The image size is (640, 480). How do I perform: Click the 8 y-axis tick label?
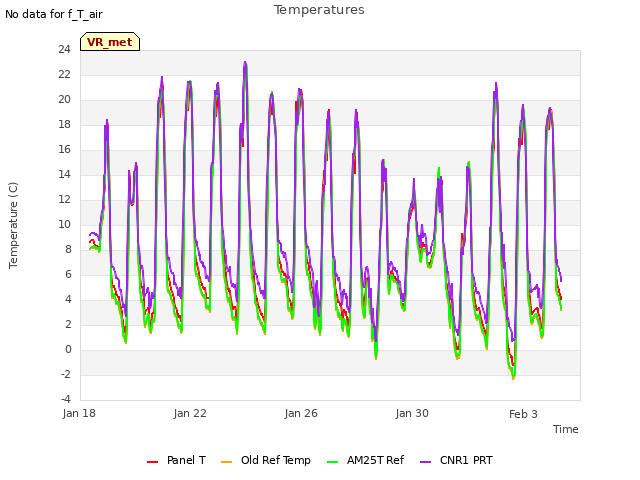(68, 249)
